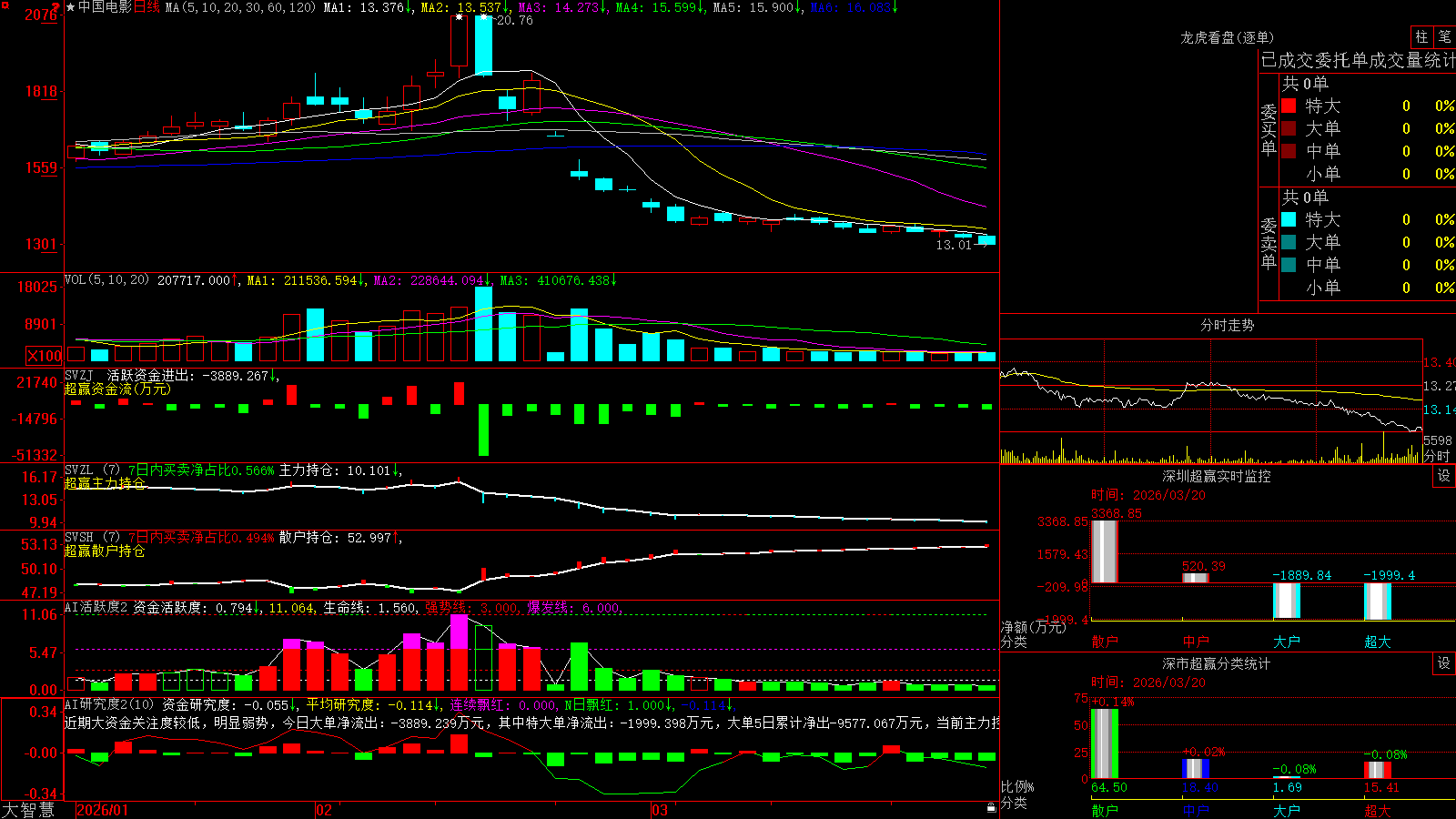
Task: Click the blue 中户 18.40 percentage bar
Action: pos(1195,769)
